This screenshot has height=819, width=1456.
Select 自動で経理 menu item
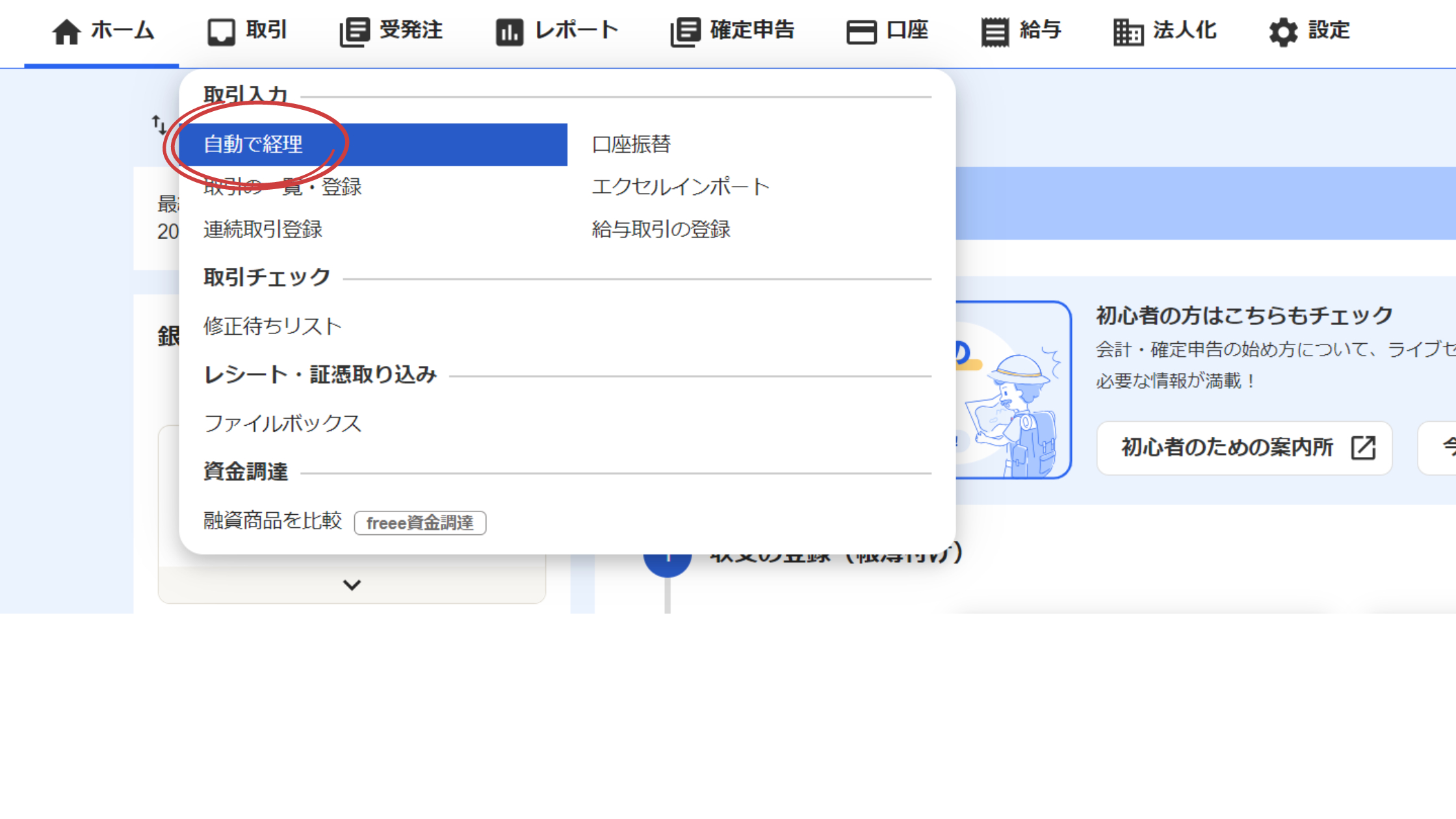[253, 144]
